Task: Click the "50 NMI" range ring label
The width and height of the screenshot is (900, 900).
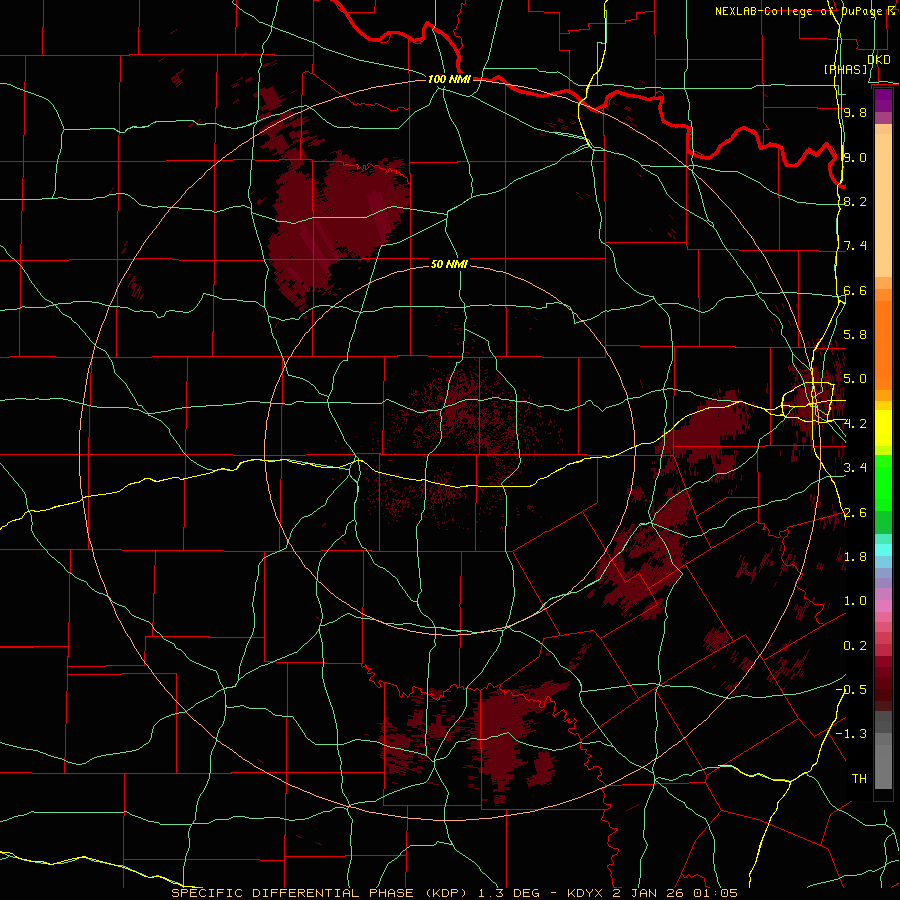Action: coord(449,264)
